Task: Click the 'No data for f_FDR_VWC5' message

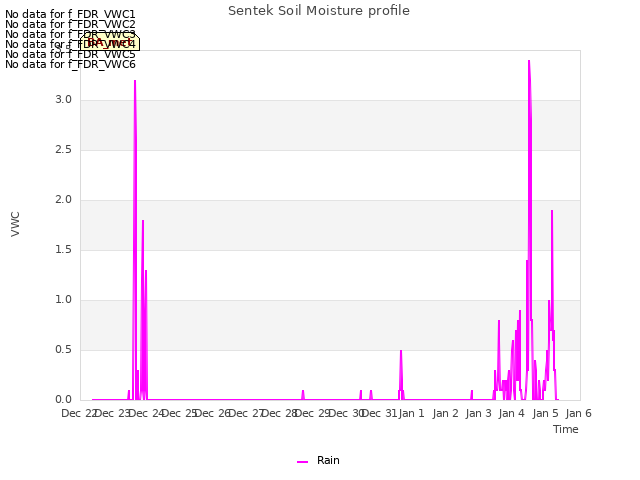Action: point(70,54)
